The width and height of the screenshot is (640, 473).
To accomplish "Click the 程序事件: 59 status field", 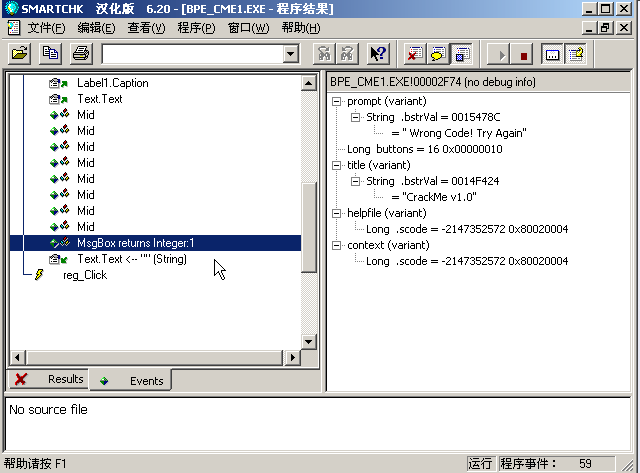I will point(556,464).
